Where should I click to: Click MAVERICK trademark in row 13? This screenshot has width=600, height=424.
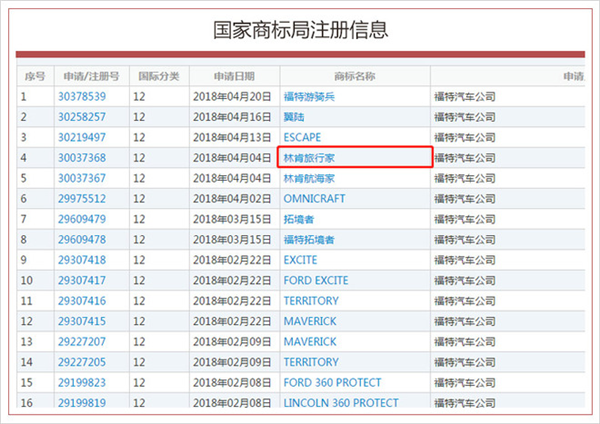[310, 341]
